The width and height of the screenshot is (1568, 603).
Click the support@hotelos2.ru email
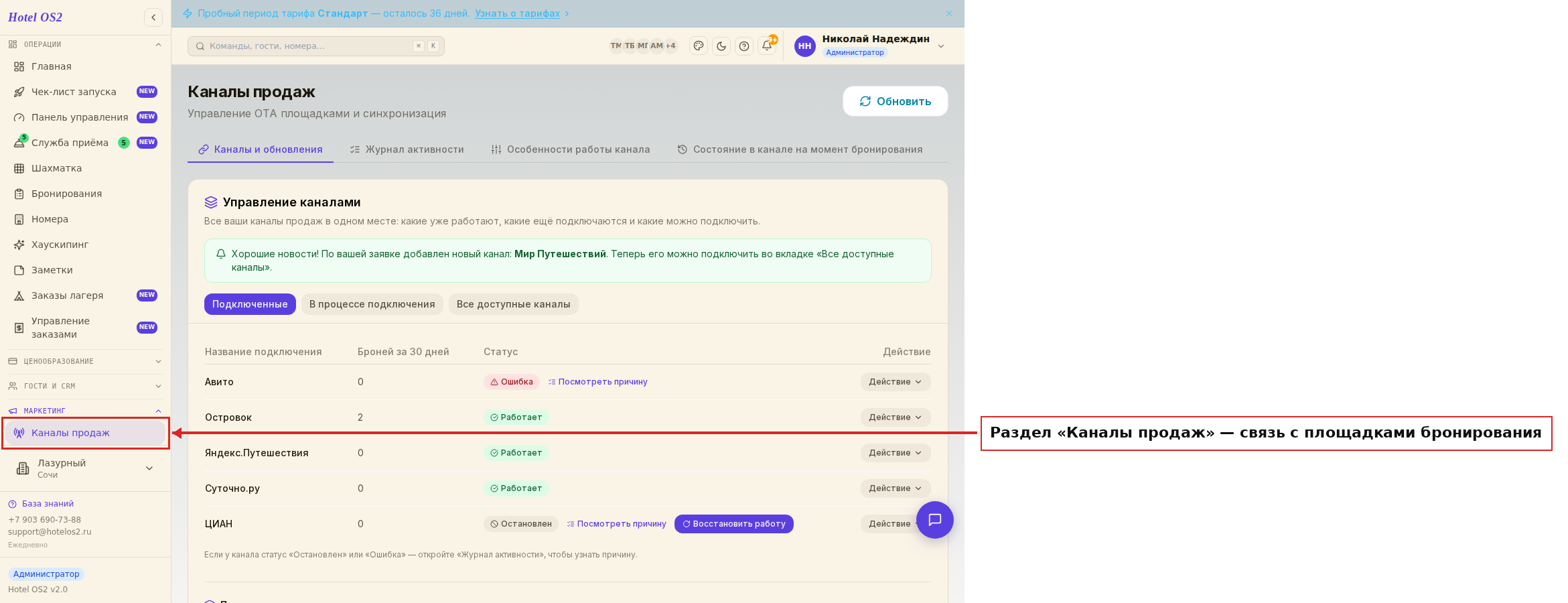50,532
